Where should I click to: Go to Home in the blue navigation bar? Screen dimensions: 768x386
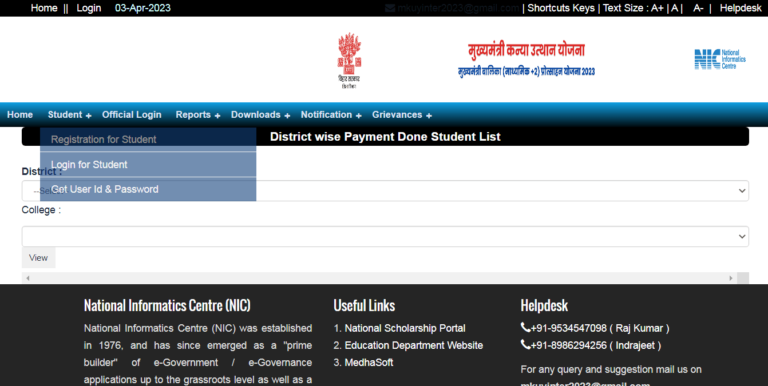click(x=20, y=115)
